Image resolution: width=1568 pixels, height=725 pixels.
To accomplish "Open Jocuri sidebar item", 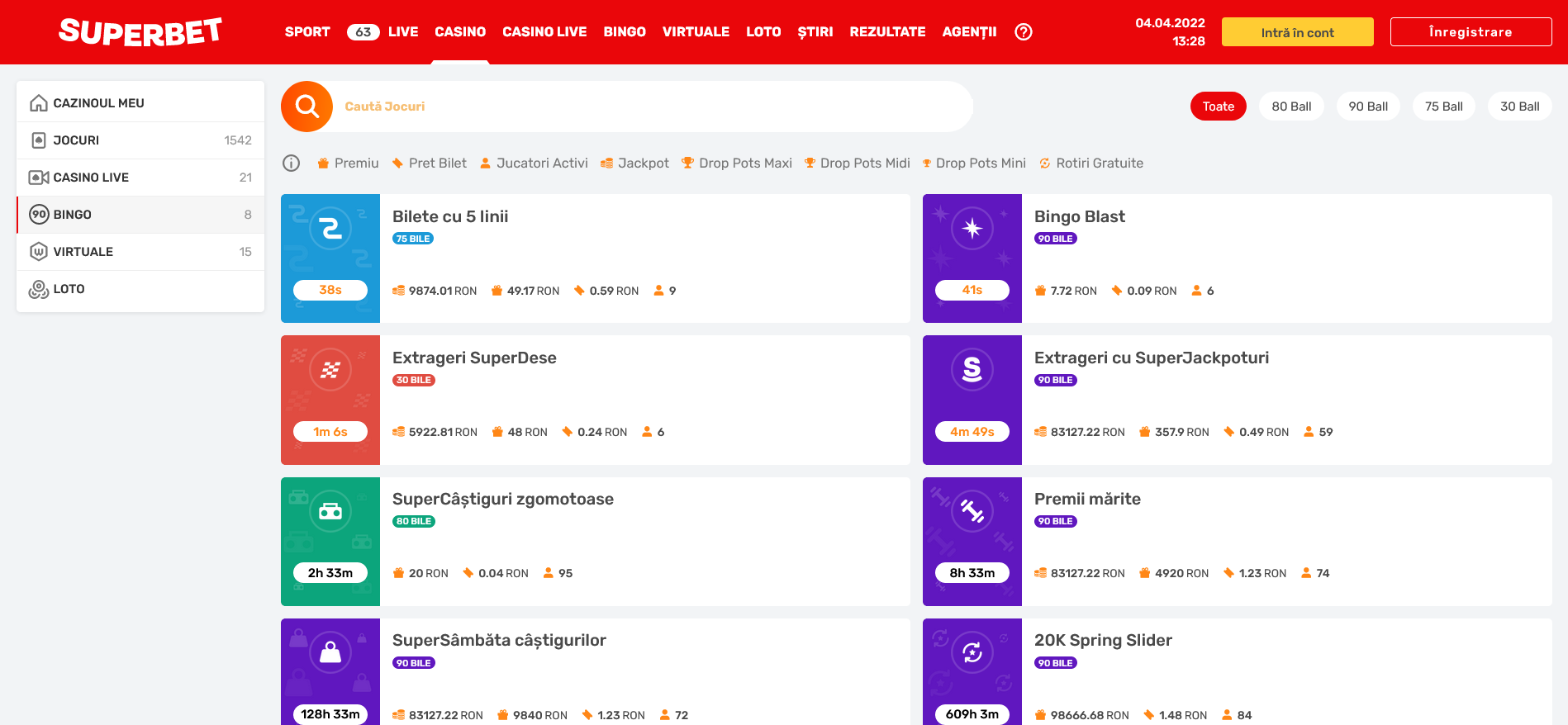I will pyautogui.click(x=140, y=140).
